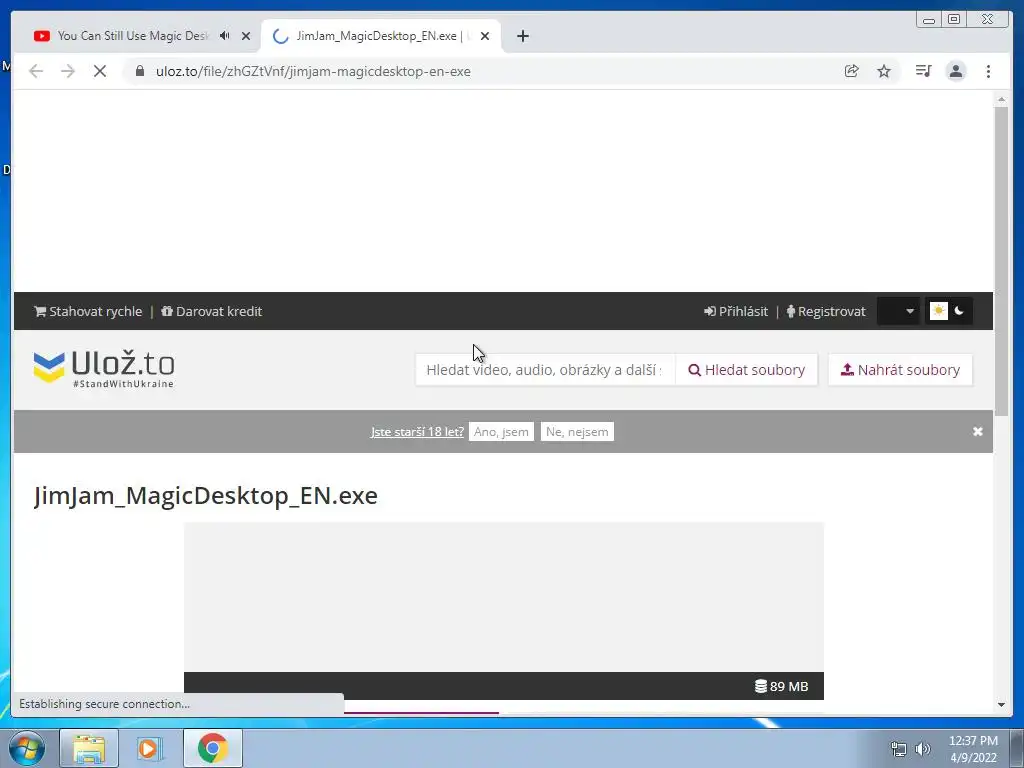The height and width of the screenshot is (768, 1024).
Task: Click the Ulož.to logo
Action: tap(104, 369)
